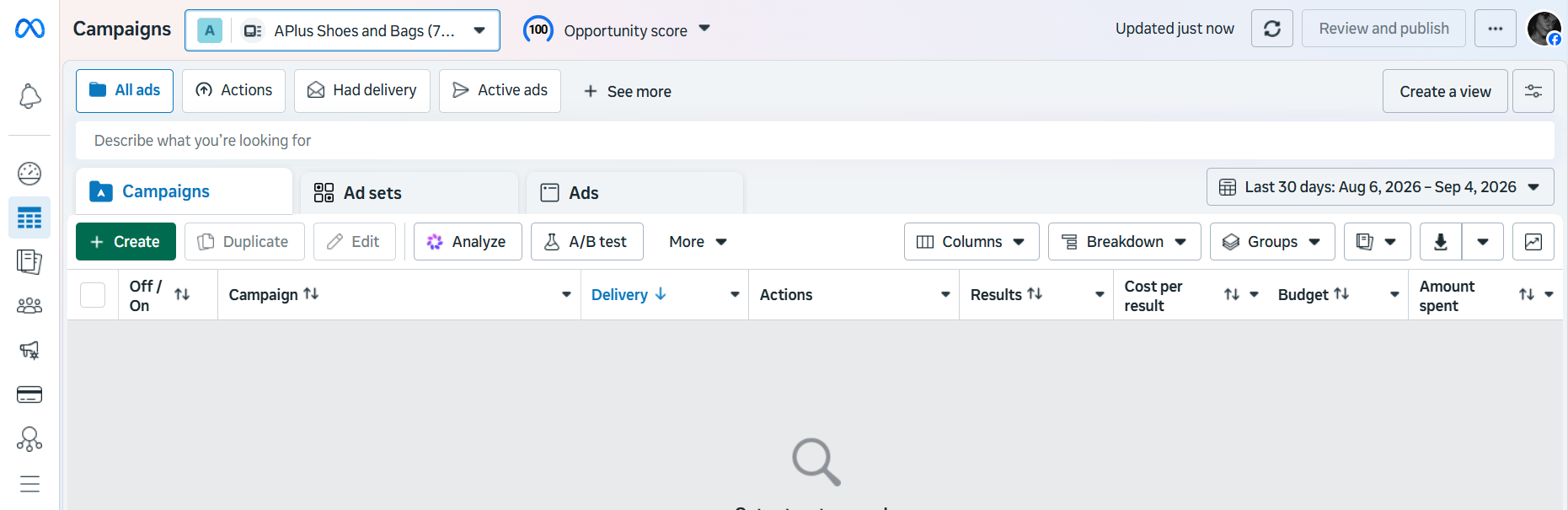Select the All ads view
This screenshot has width=1568, height=510.
coord(125,91)
